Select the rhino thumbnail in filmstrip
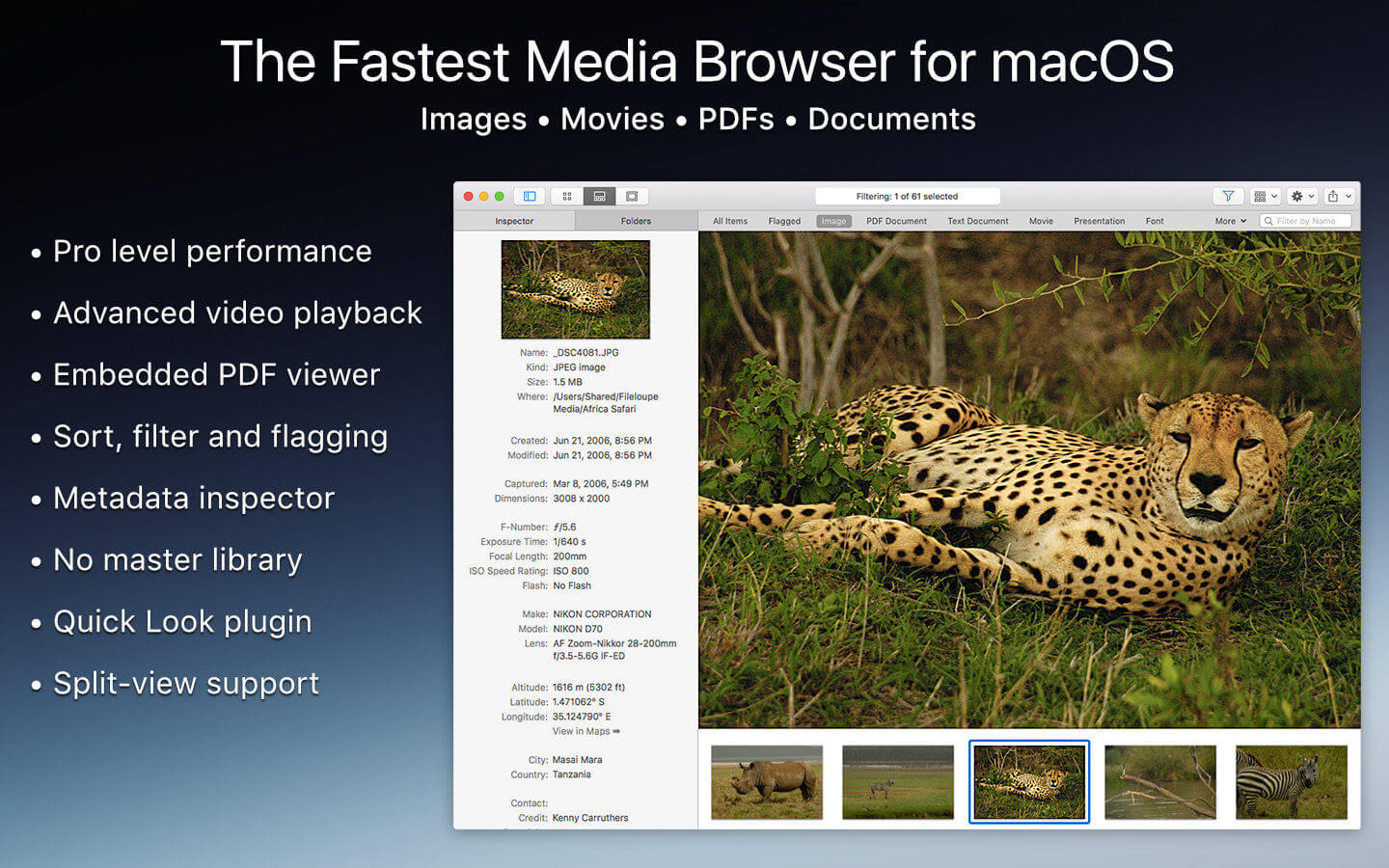The height and width of the screenshot is (868, 1389). pos(766,781)
